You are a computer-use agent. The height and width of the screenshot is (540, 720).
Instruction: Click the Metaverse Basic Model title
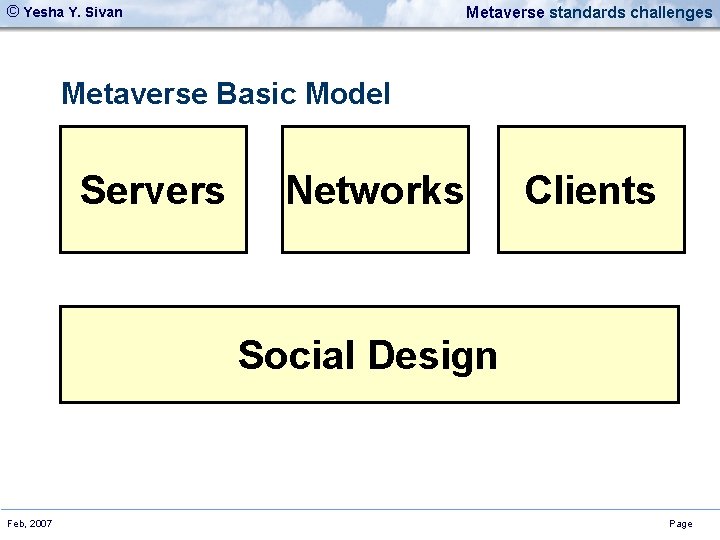[225, 94]
